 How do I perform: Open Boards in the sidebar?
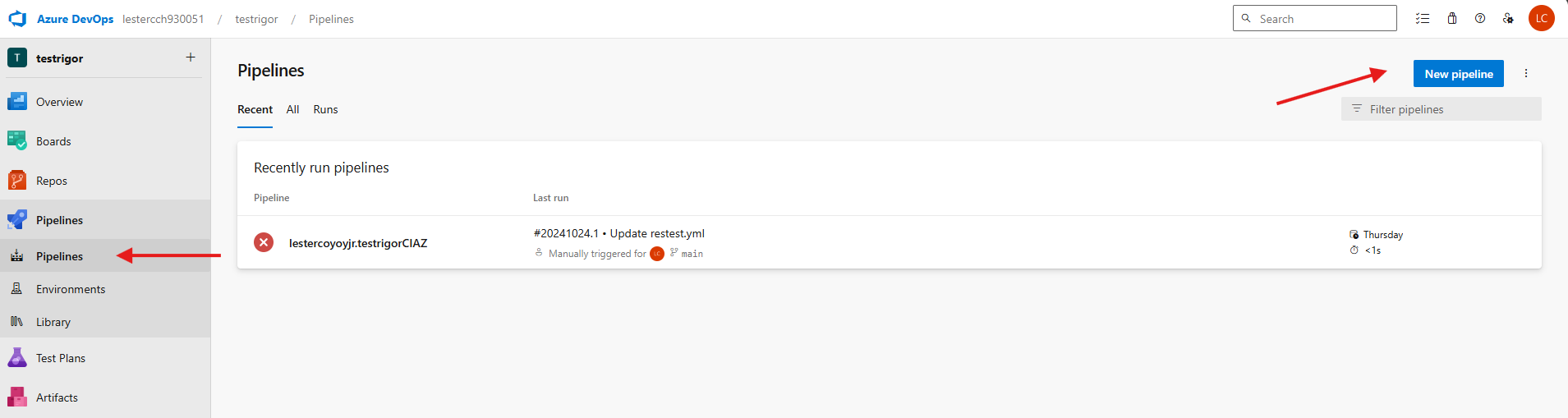point(53,141)
